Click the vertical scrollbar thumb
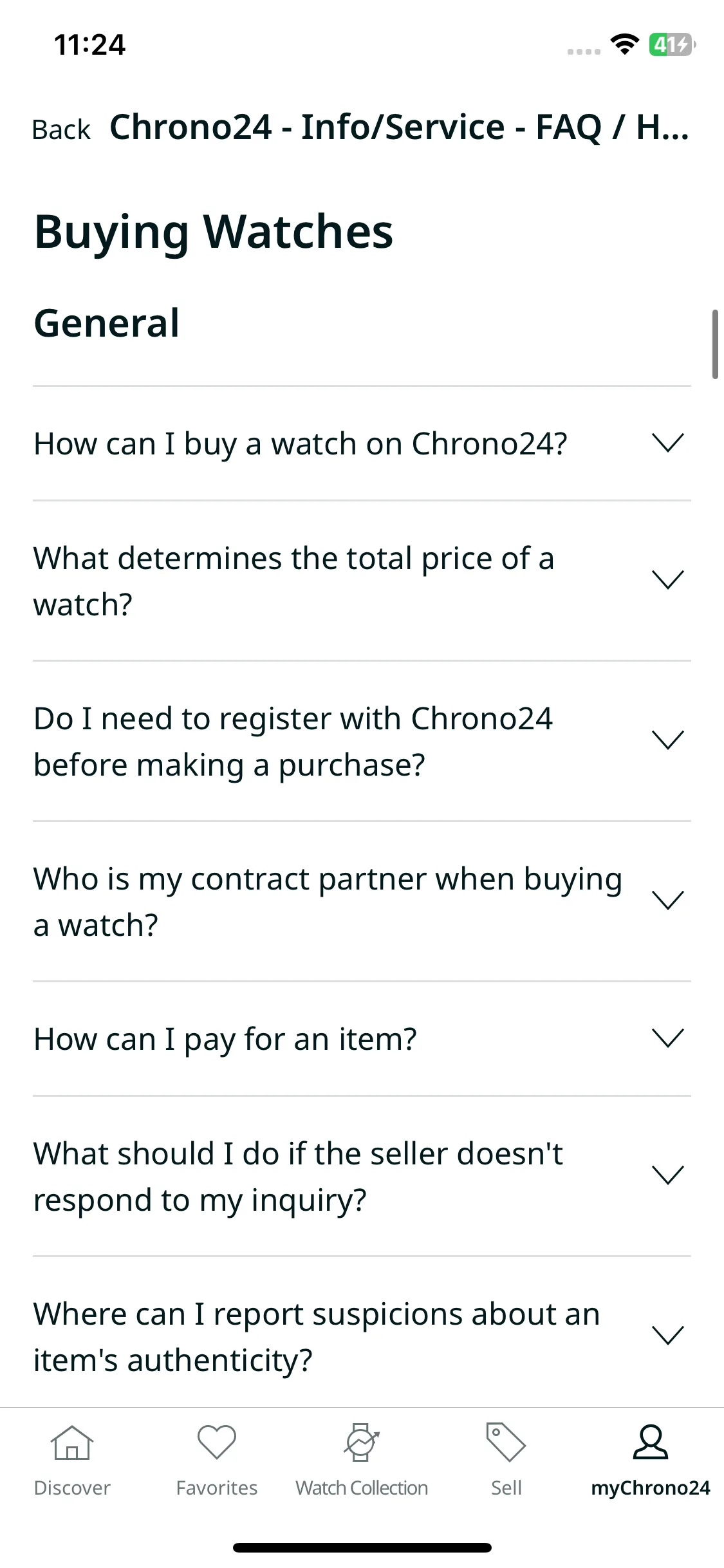 714,344
